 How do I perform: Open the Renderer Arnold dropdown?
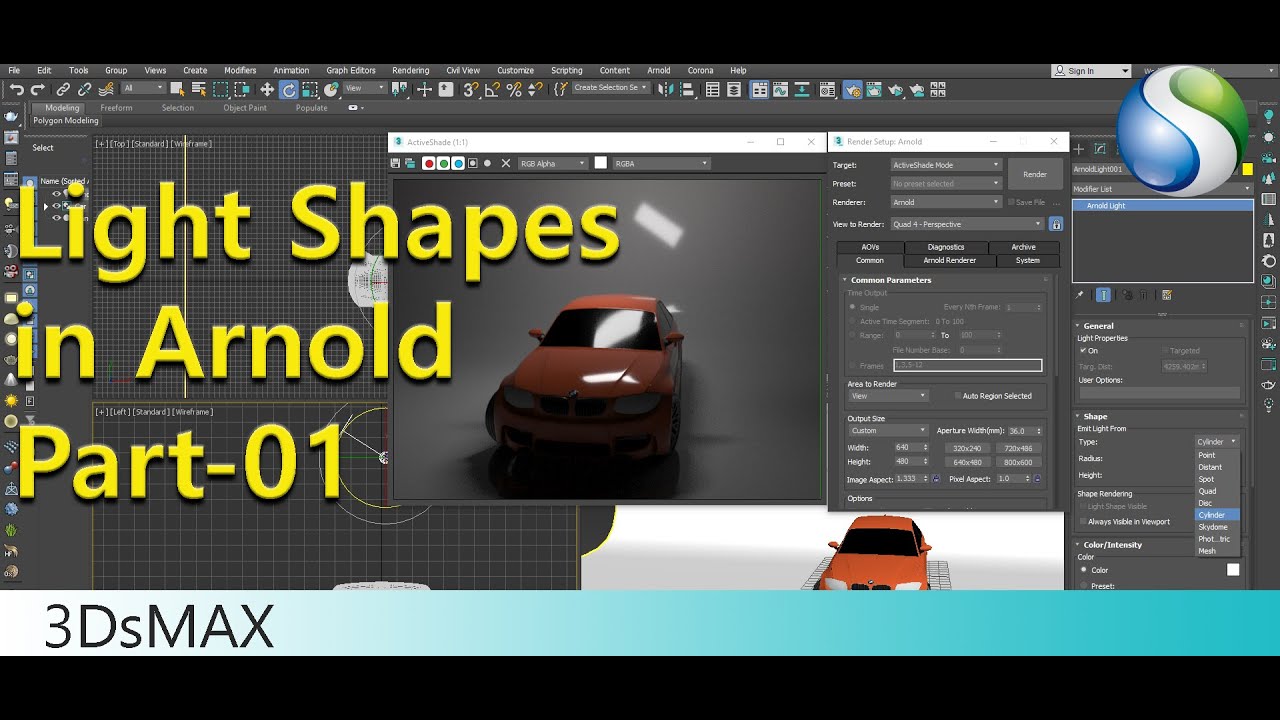[946, 202]
